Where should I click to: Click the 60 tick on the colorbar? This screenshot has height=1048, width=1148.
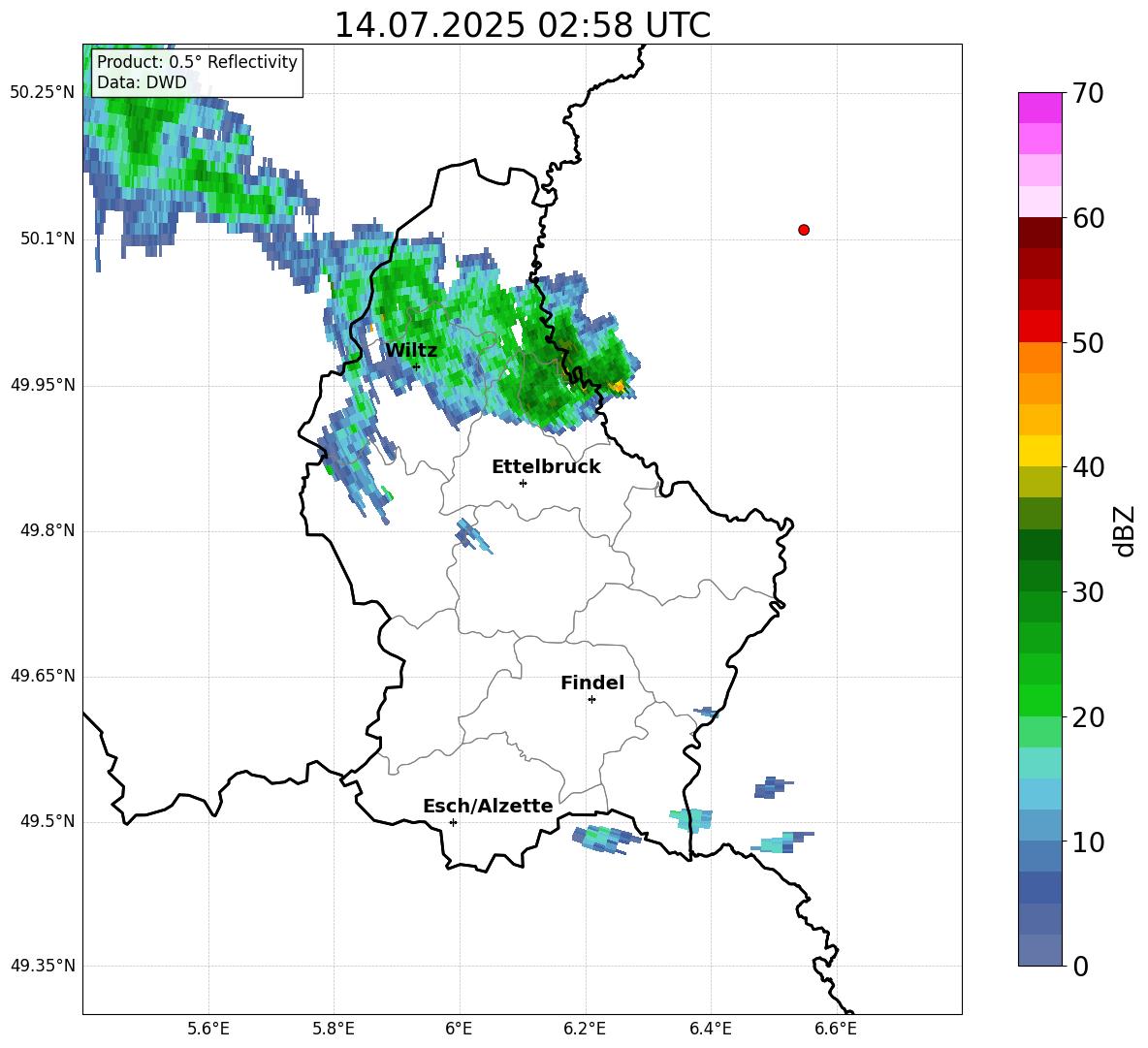click(x=1088, y=218)
